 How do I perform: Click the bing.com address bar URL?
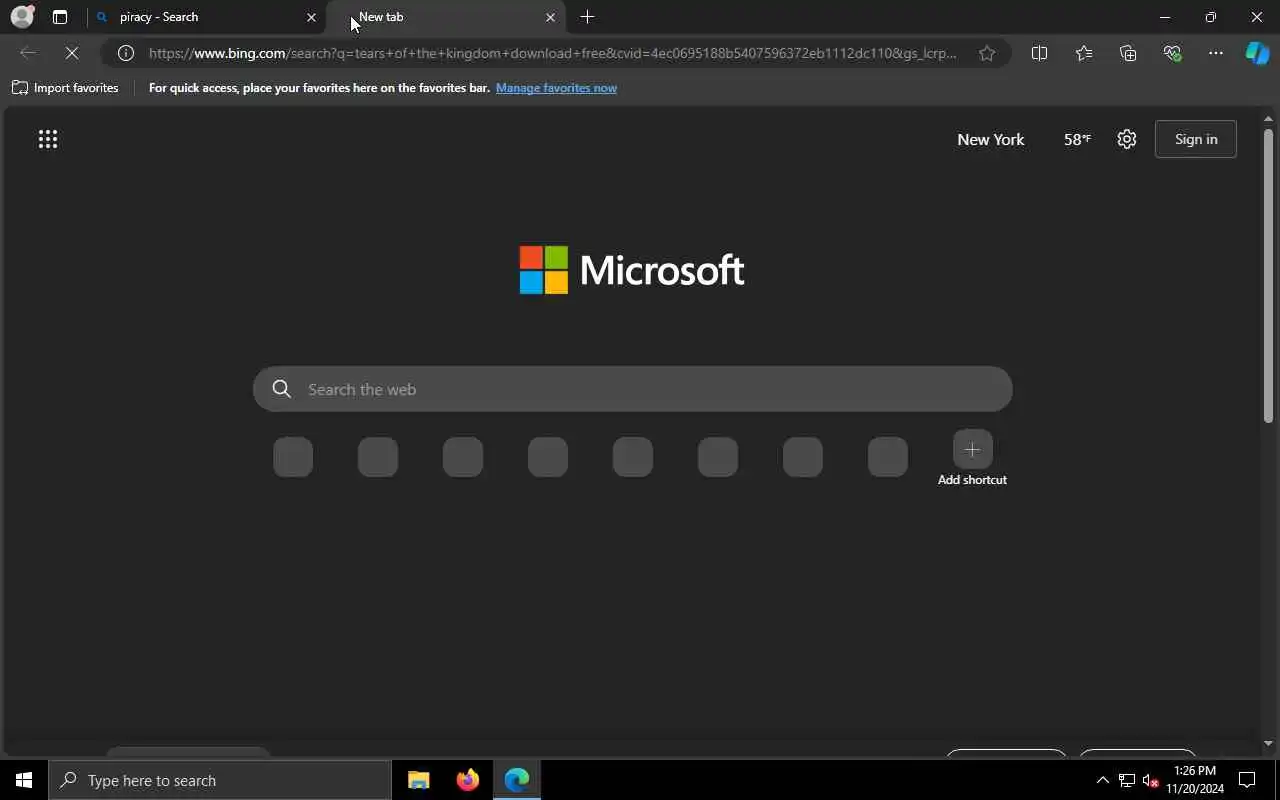(x=553, y=53)
